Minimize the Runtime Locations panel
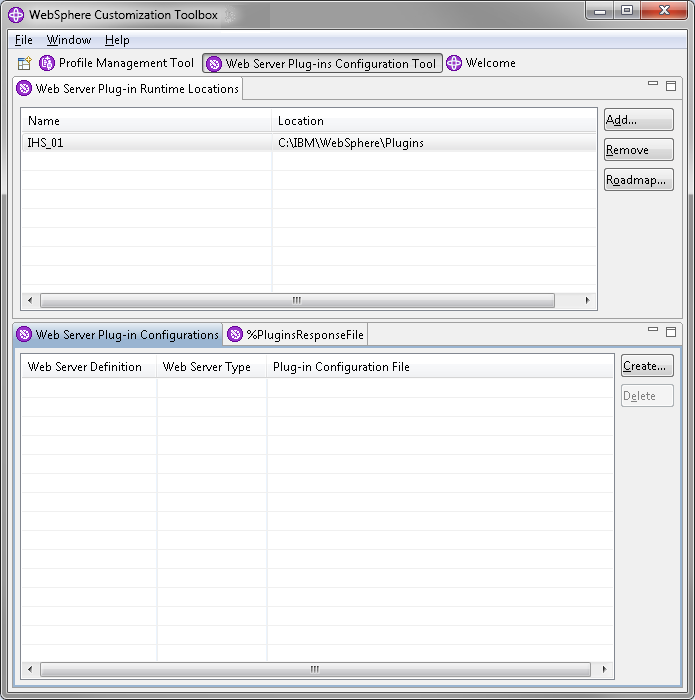695x700 pixels. pyautogui.click(x=653, y=83)
